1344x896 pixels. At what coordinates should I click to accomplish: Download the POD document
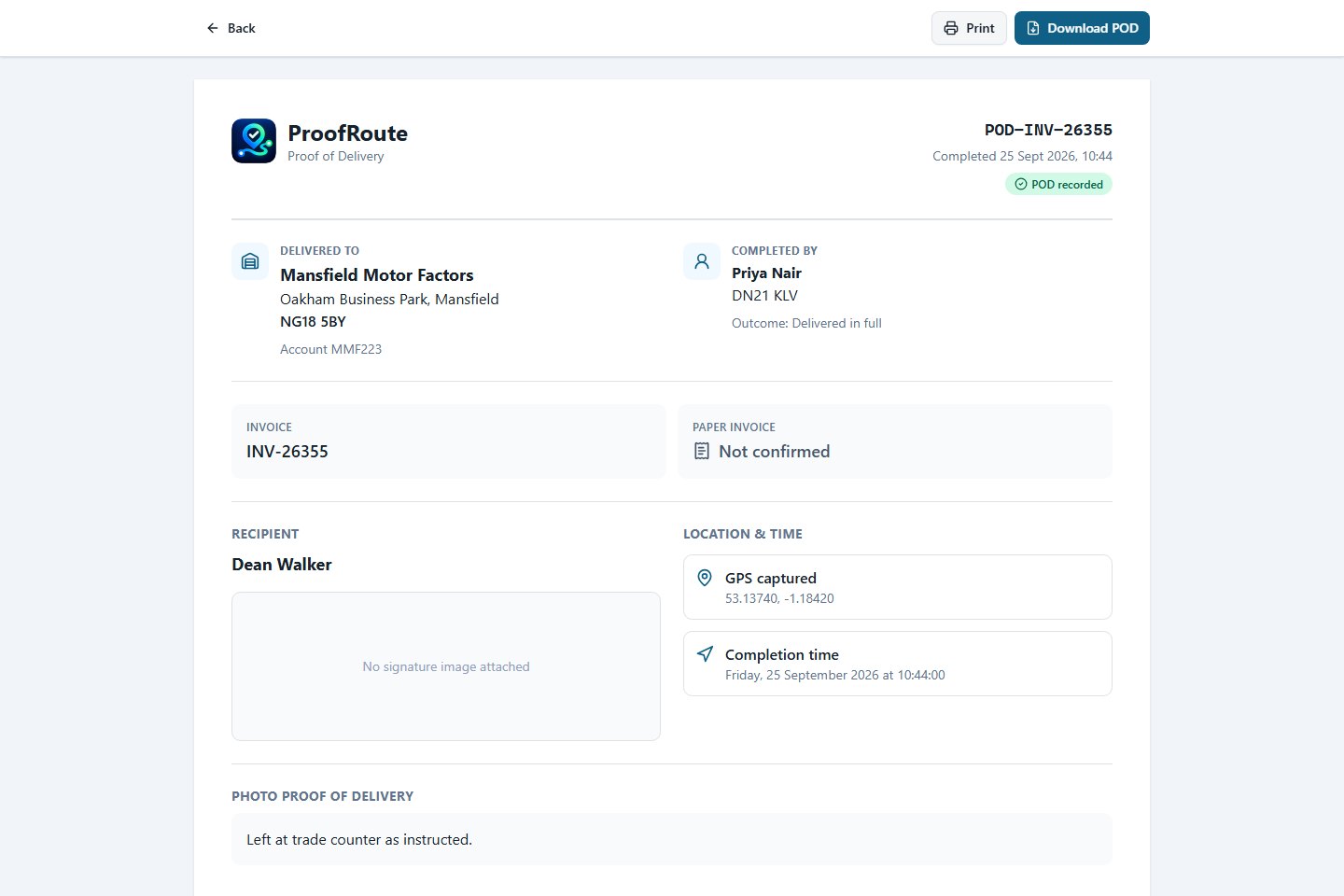[1082, 28]
